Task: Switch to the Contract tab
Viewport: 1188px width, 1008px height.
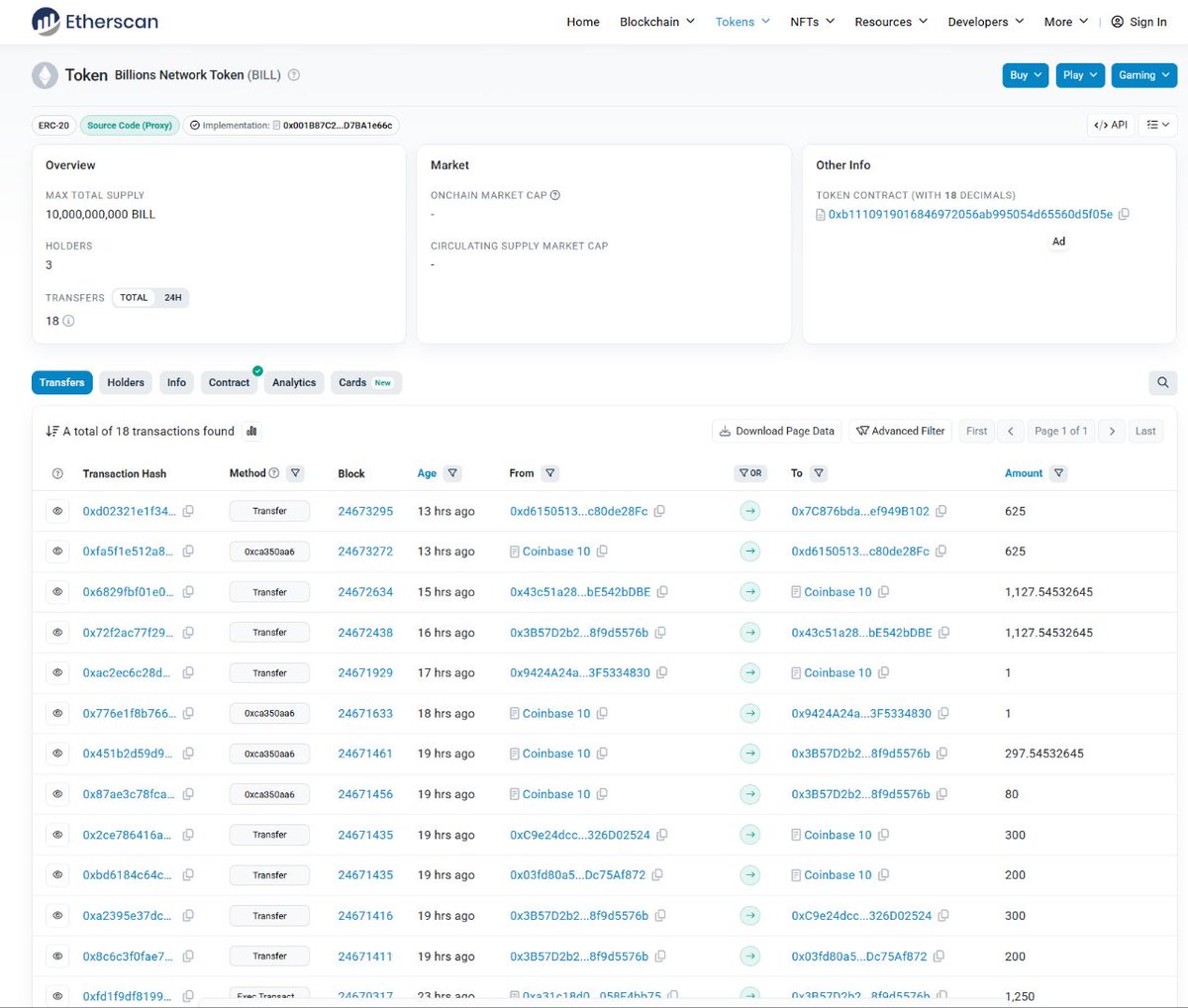Action: [x=229, y=382]
